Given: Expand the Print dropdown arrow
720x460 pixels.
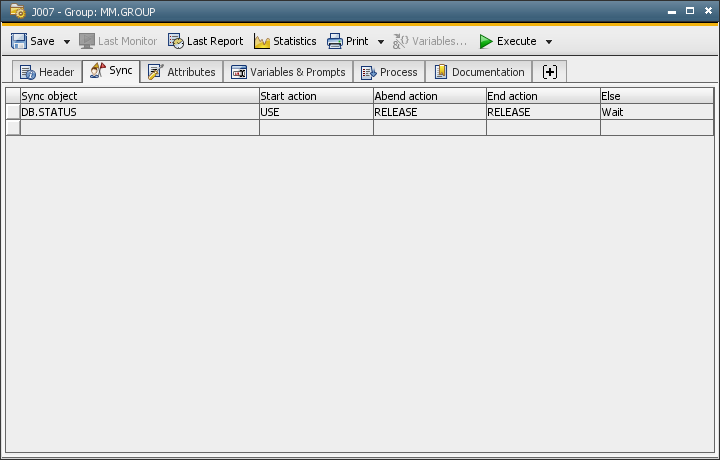Looking at the screenshot, I should [x=381, y=42].
